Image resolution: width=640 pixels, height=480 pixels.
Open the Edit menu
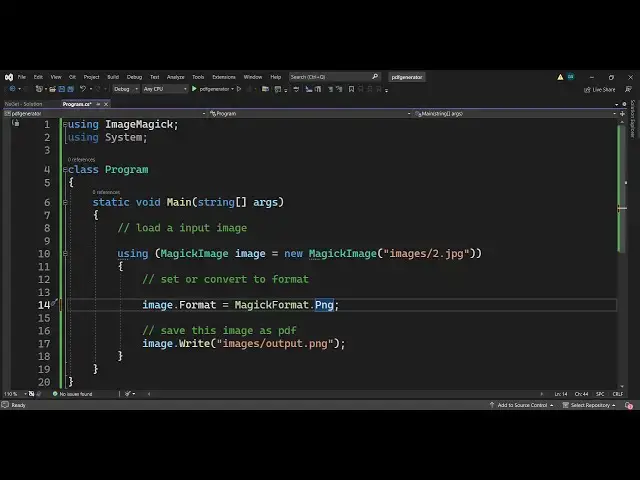point(38,77)
